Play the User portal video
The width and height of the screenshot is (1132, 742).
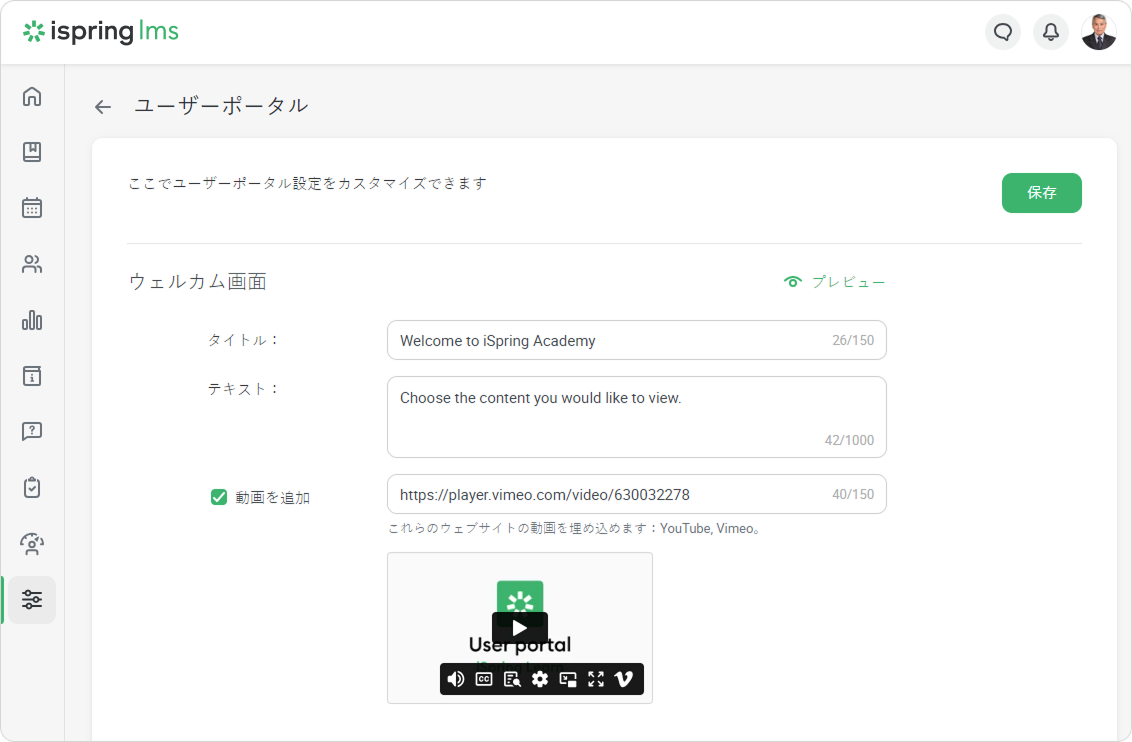[x=520, y=628]
